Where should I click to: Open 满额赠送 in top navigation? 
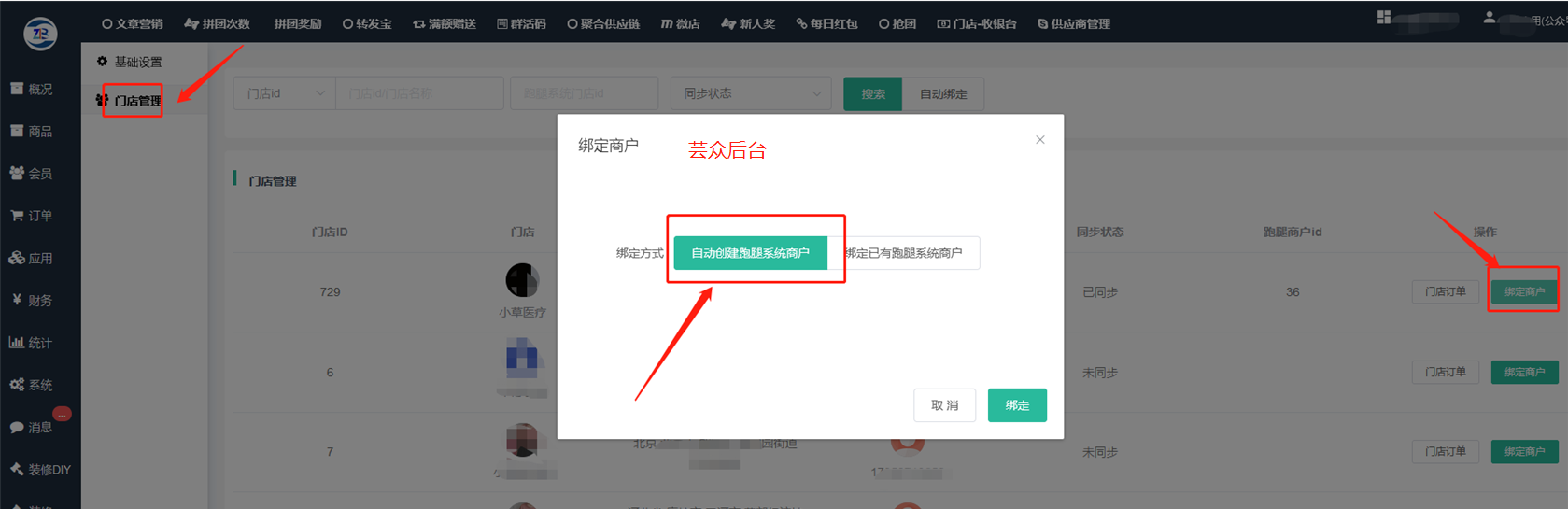[x=445, y=23]
